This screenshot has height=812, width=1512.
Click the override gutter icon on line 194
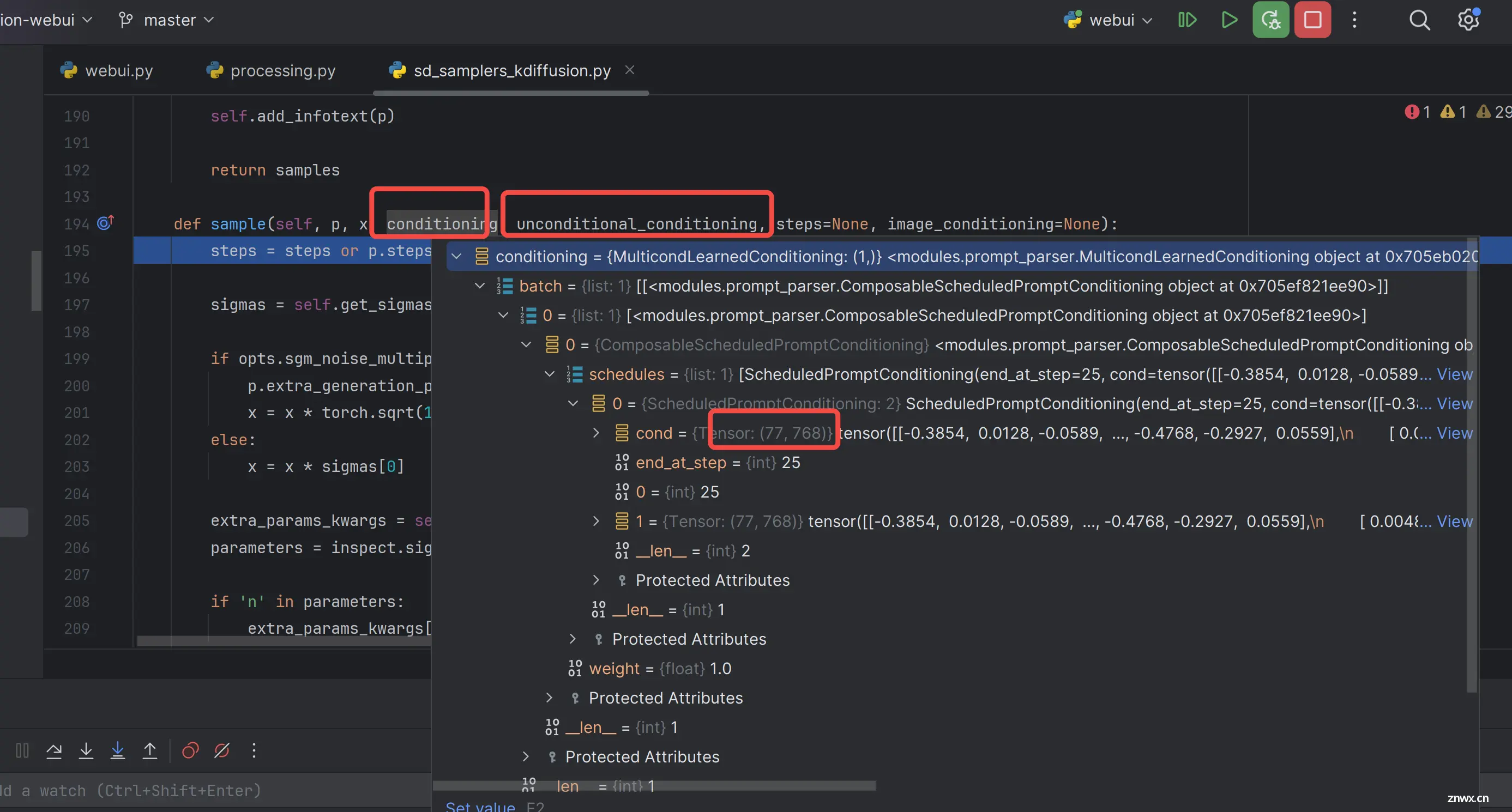105,223
